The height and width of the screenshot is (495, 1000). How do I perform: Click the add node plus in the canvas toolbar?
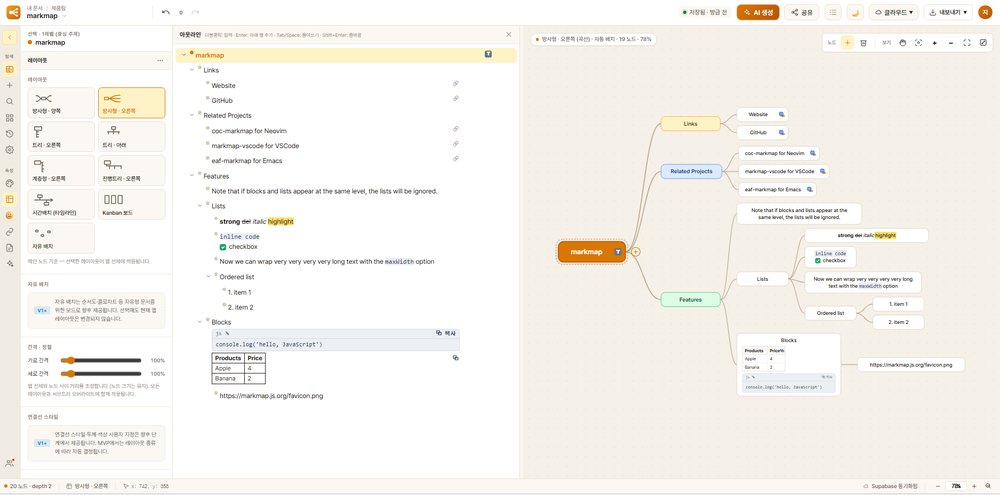click(x=848, y=43)
